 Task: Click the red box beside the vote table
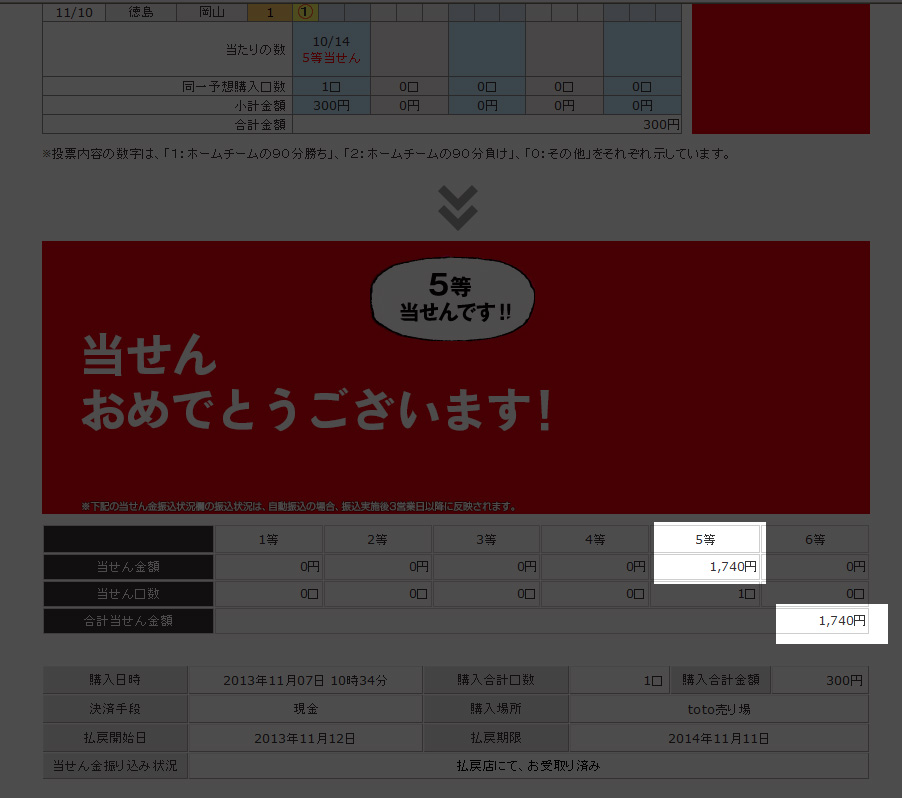tap(780, 68)
